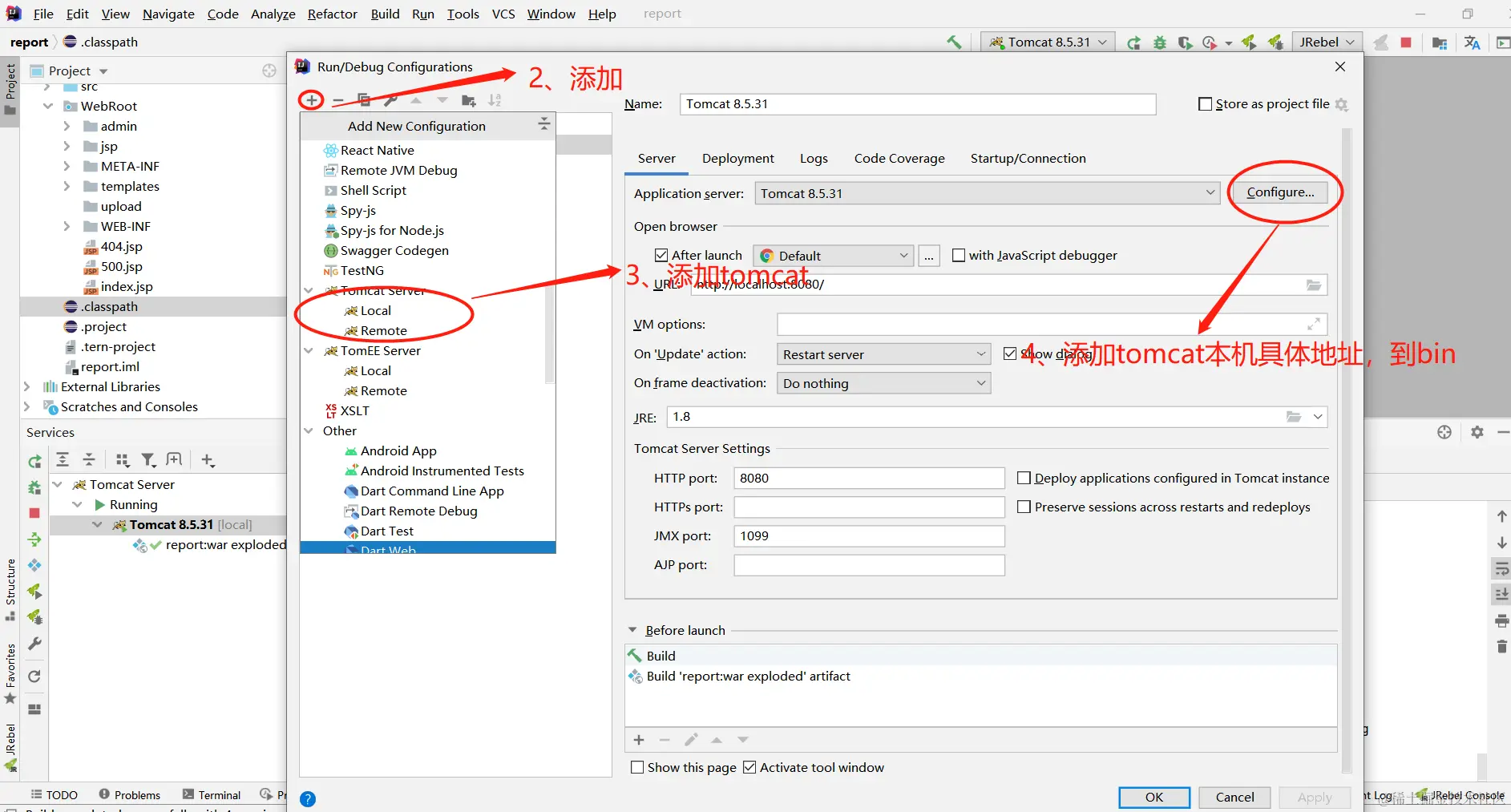
Task: Select Local under TomEE Server
Action: point(375,370)
